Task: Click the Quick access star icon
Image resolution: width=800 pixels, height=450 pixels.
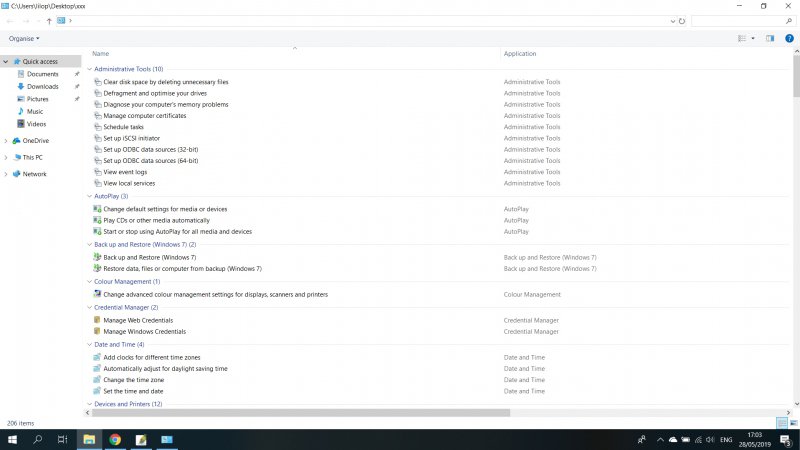Action: (17, 61)
